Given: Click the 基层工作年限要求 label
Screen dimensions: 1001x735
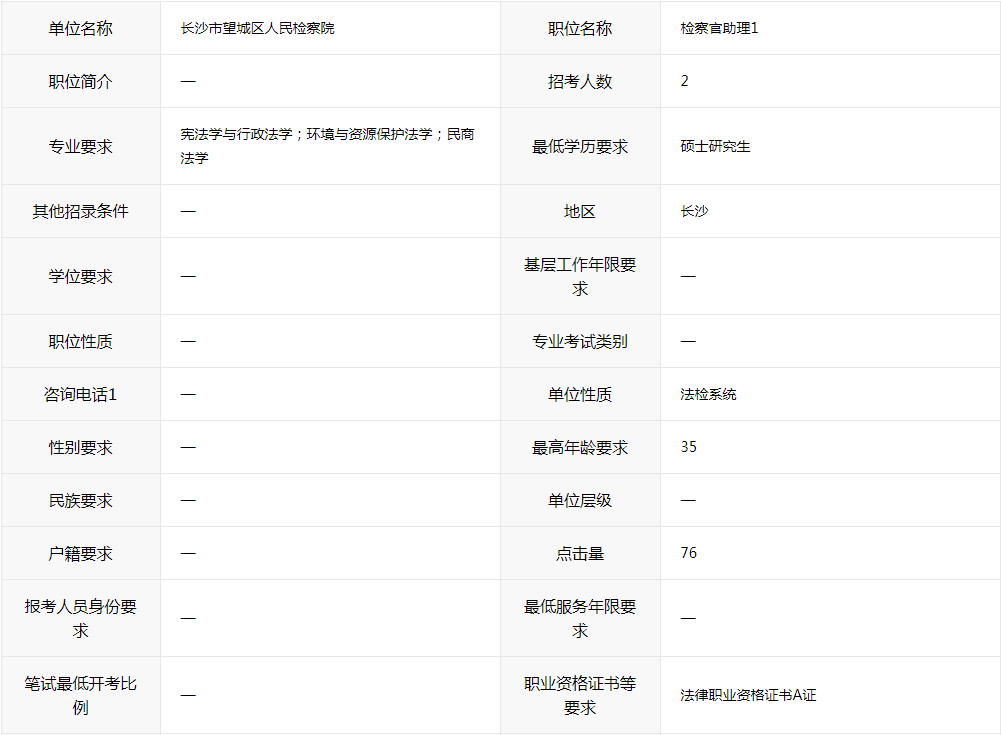Looking at the screenshot, I should (x=580, y=277).
